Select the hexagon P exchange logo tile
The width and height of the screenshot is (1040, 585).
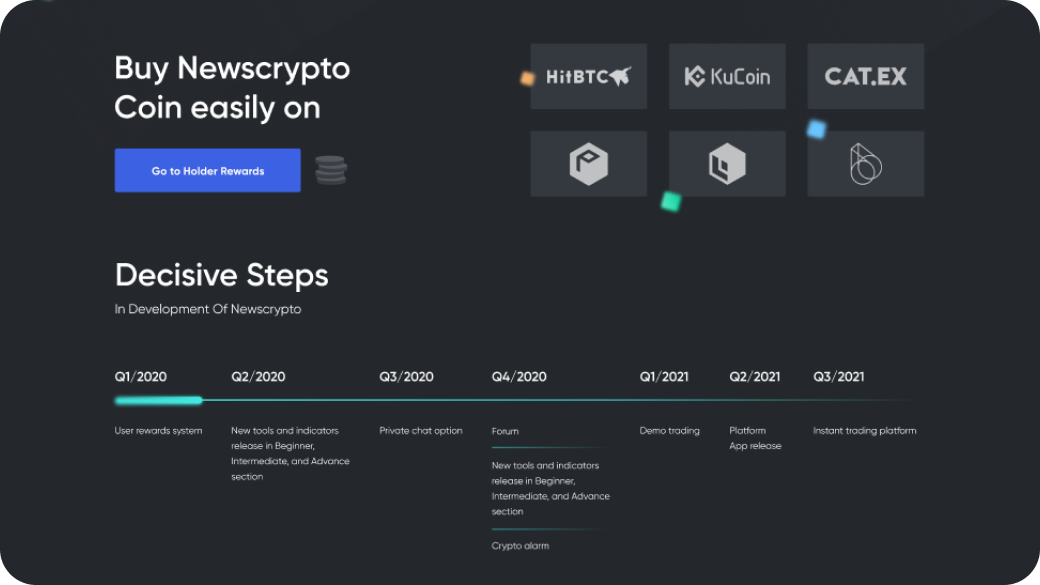coord(588,163)
